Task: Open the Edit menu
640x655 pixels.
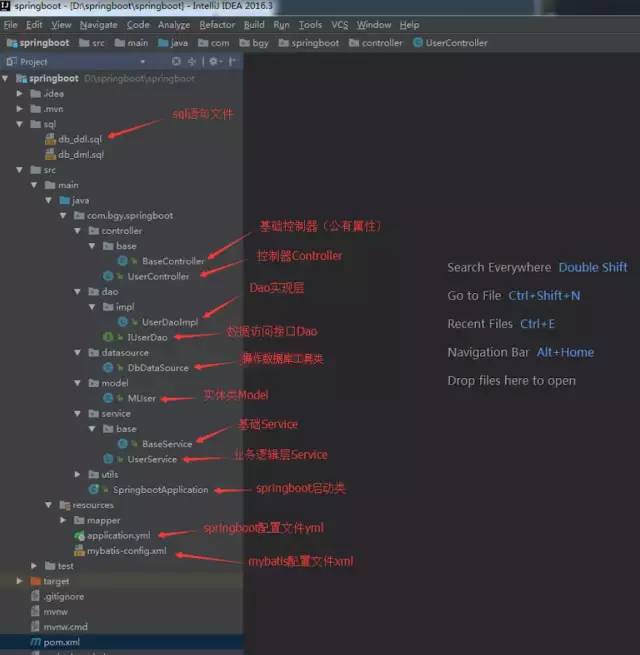Action: click(x=34, y=25)
